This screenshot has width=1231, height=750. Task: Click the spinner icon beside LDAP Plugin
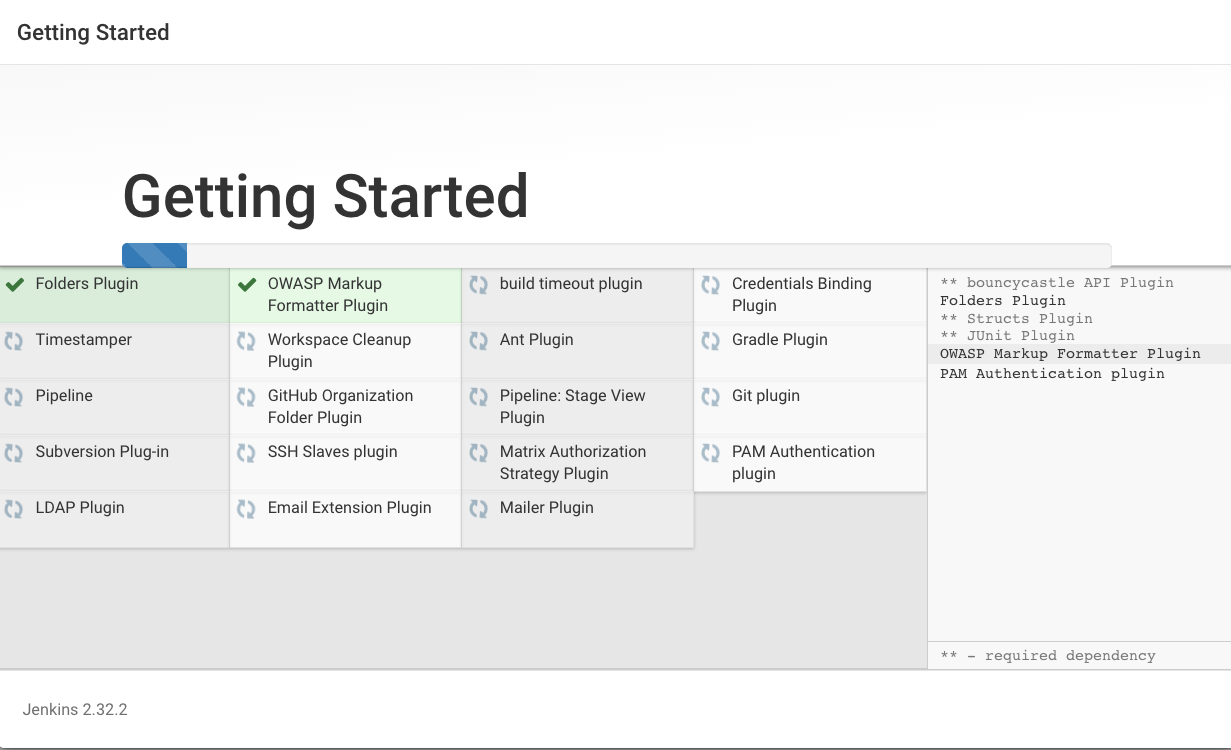coord(14,509)
